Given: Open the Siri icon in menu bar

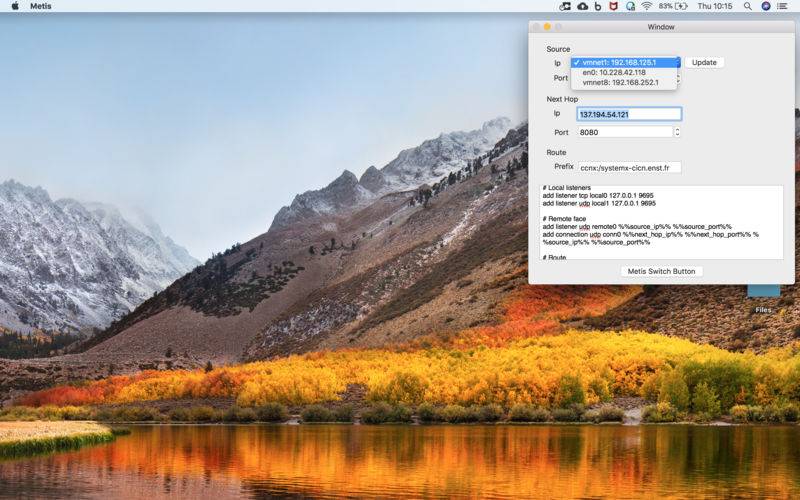Looking at the screenshot, I should point(765,6).
